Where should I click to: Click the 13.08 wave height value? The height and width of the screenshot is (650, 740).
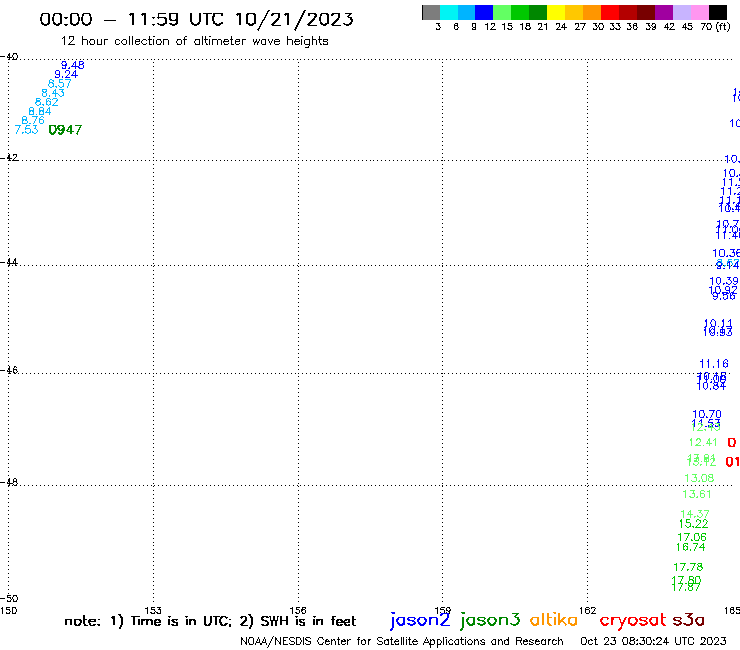tap(699, 478)
